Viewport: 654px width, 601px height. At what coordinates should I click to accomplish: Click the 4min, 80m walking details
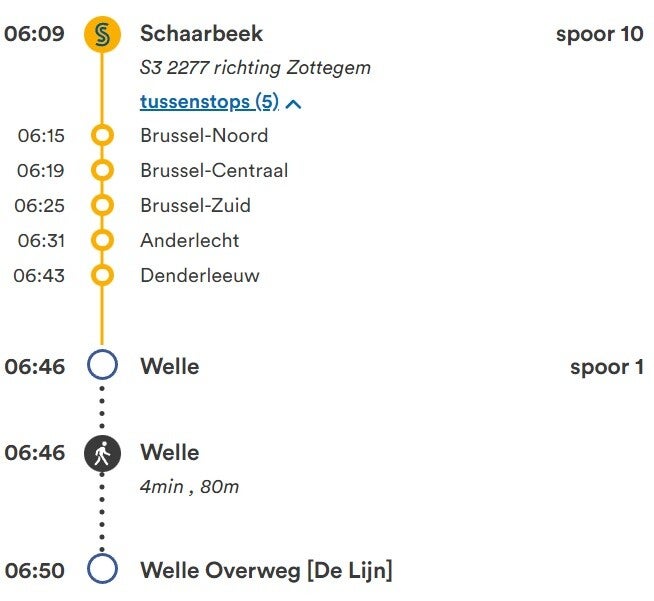coord(190,488)
